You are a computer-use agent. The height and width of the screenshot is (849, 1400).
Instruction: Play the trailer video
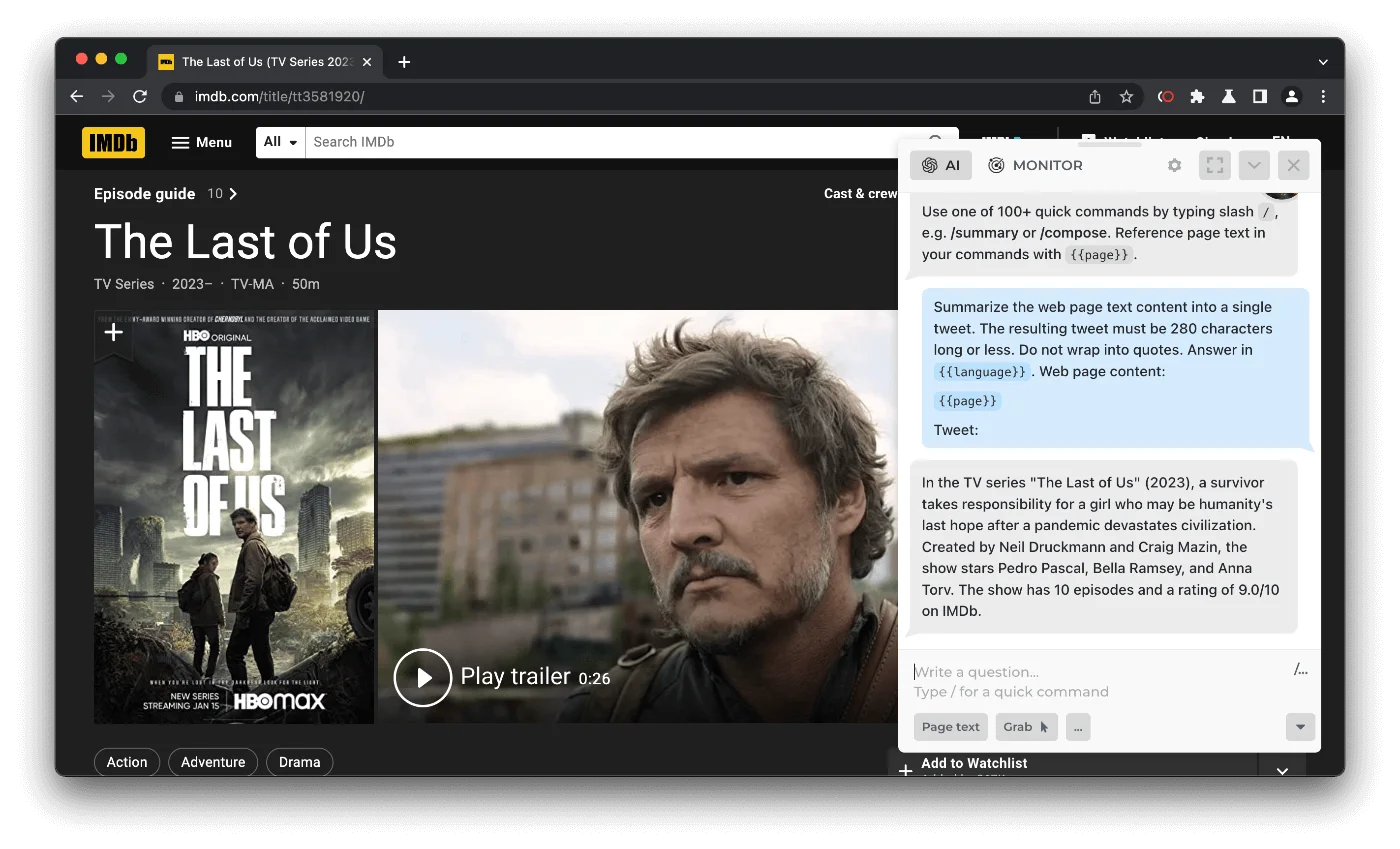(423, 677)
